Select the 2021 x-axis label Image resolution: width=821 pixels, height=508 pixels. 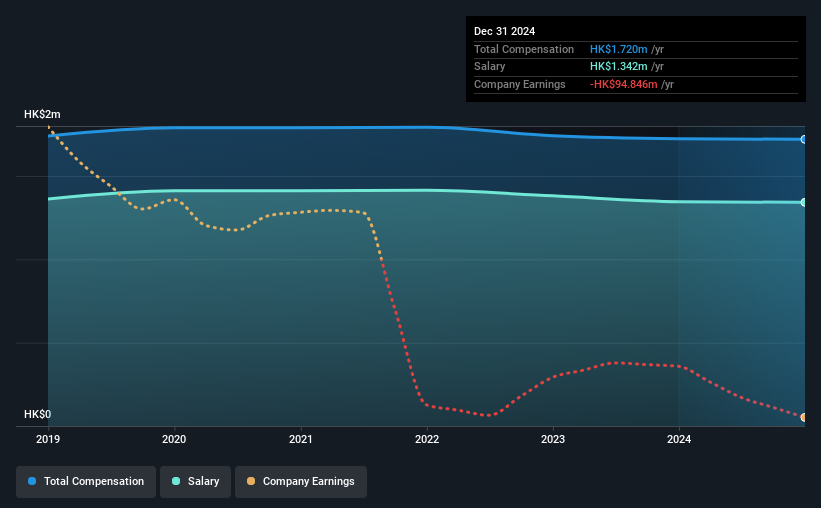pyautogui.click(x=301, y=439)
